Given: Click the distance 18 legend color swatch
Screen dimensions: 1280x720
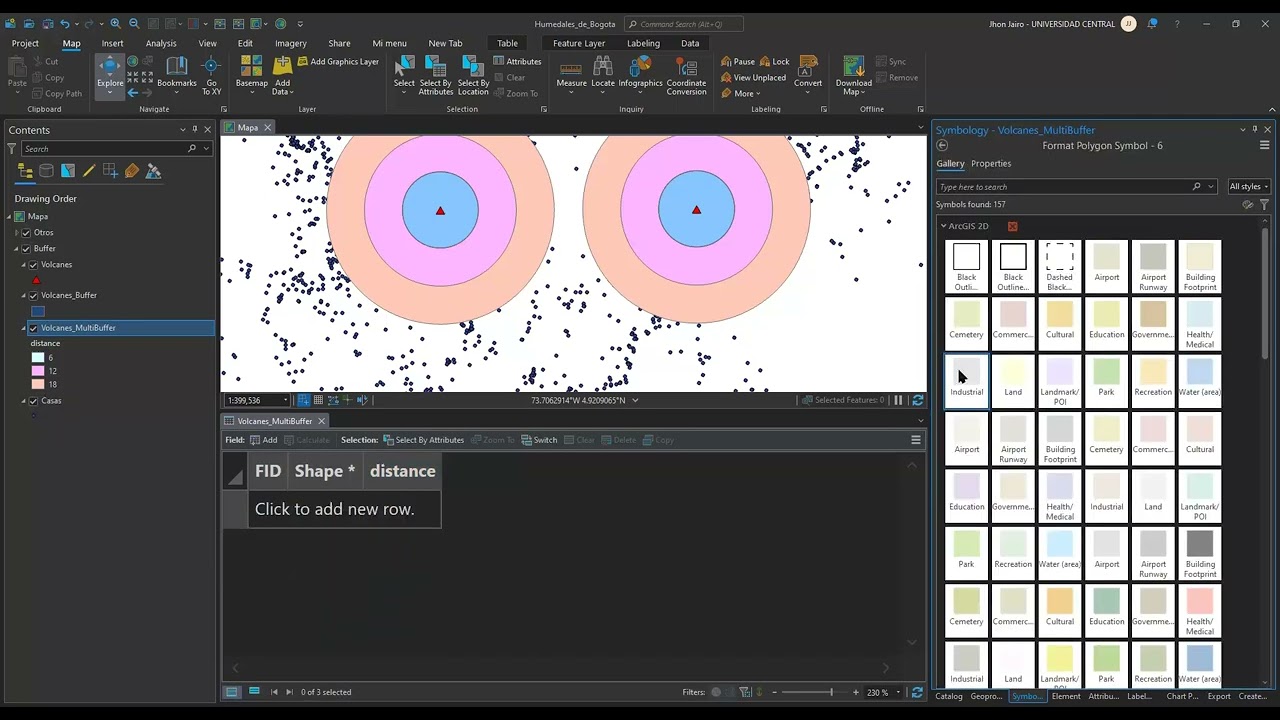Looking at the screenshot, I should point(38,384).
